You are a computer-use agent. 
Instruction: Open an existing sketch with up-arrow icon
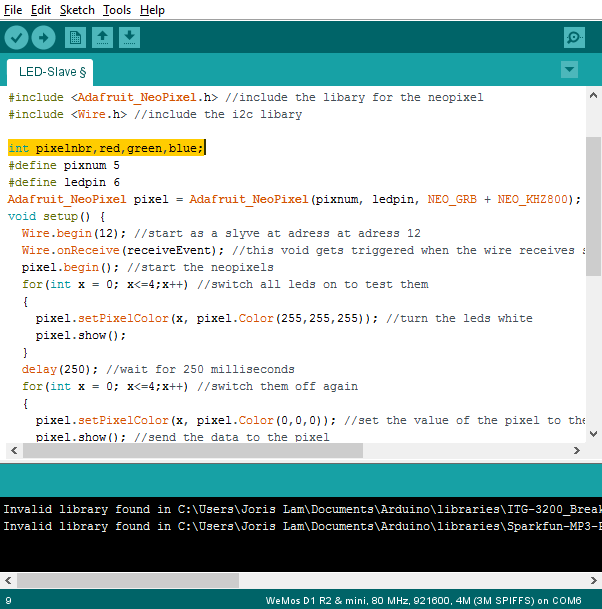[103, 38]
